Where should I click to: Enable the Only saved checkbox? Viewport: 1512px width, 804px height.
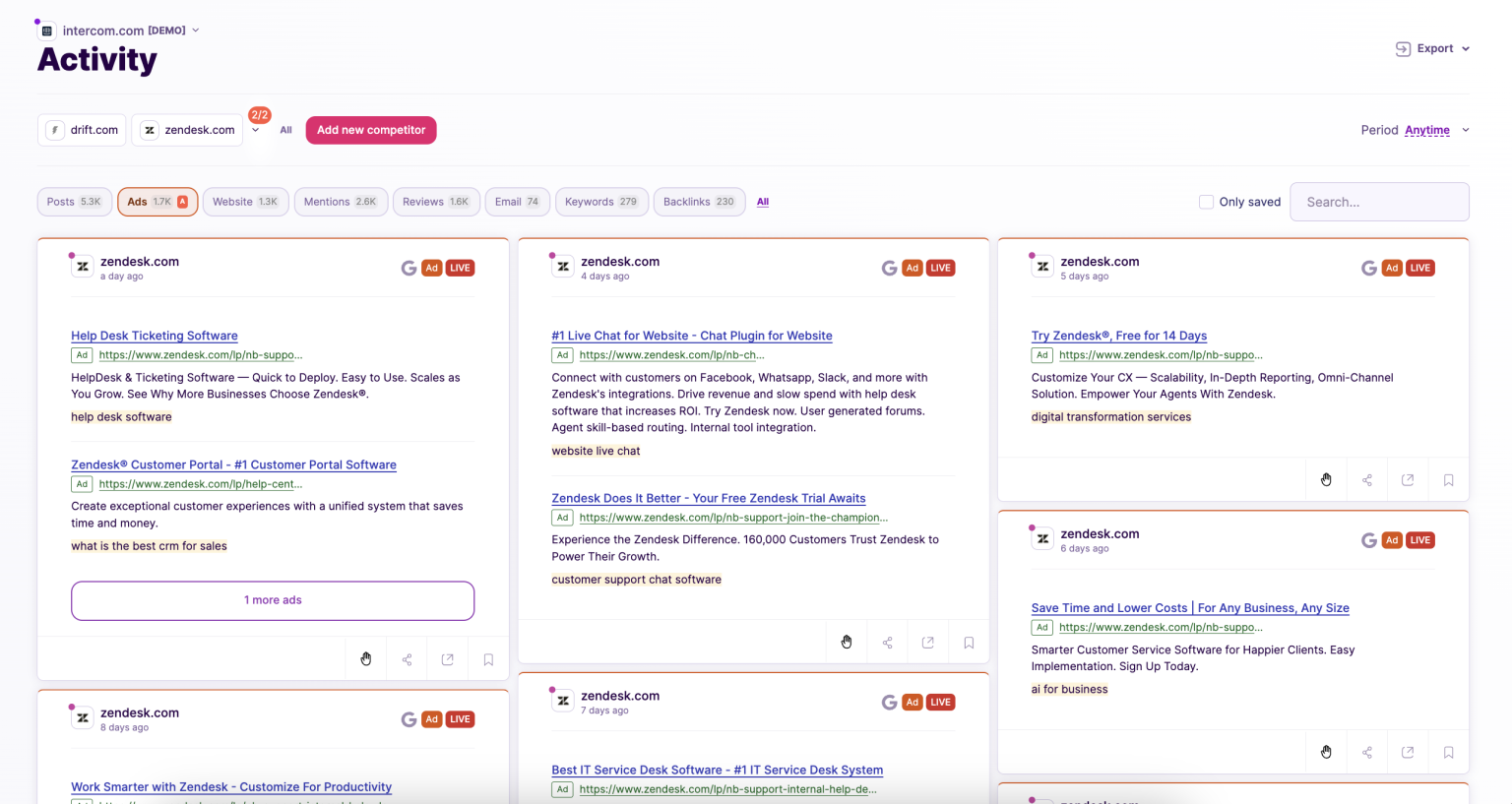[1206, 201]
